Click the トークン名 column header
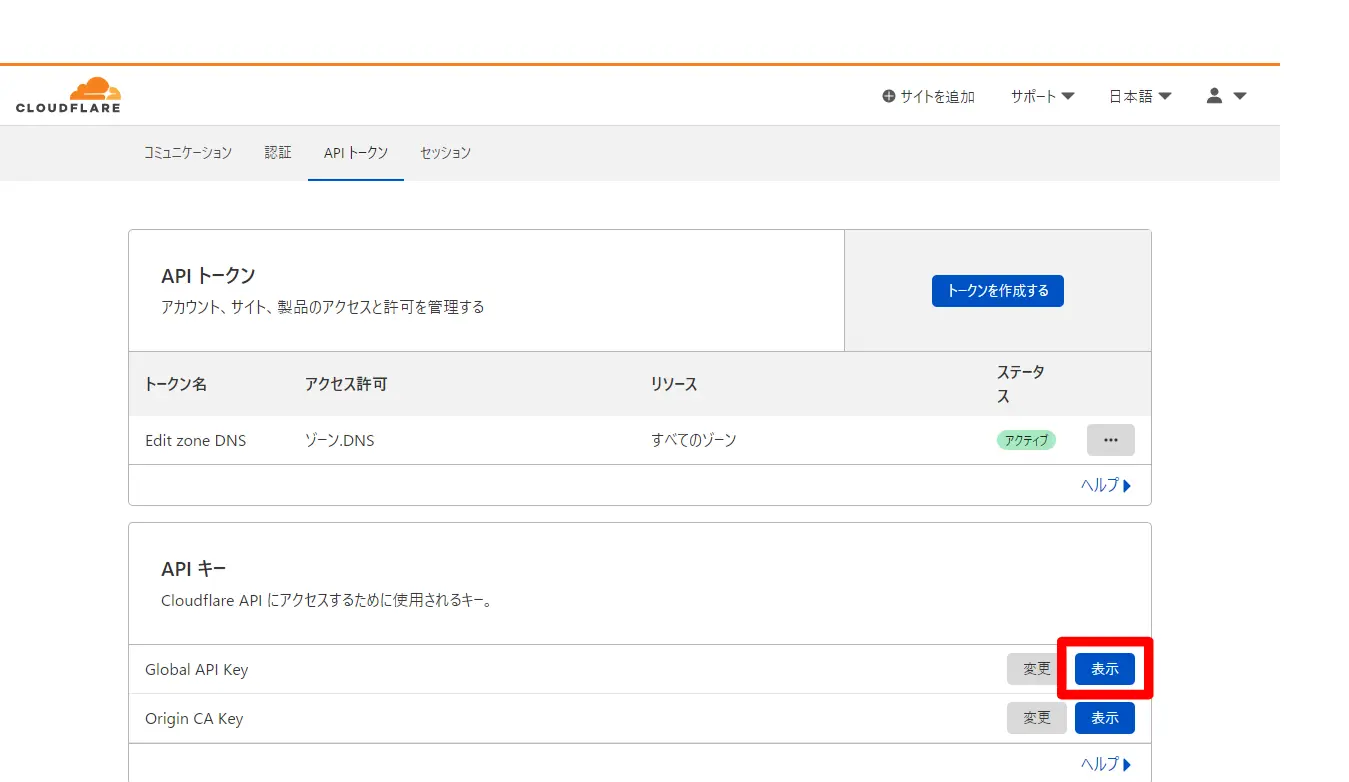The image size is (1349, 782). (x=176, y=384)
